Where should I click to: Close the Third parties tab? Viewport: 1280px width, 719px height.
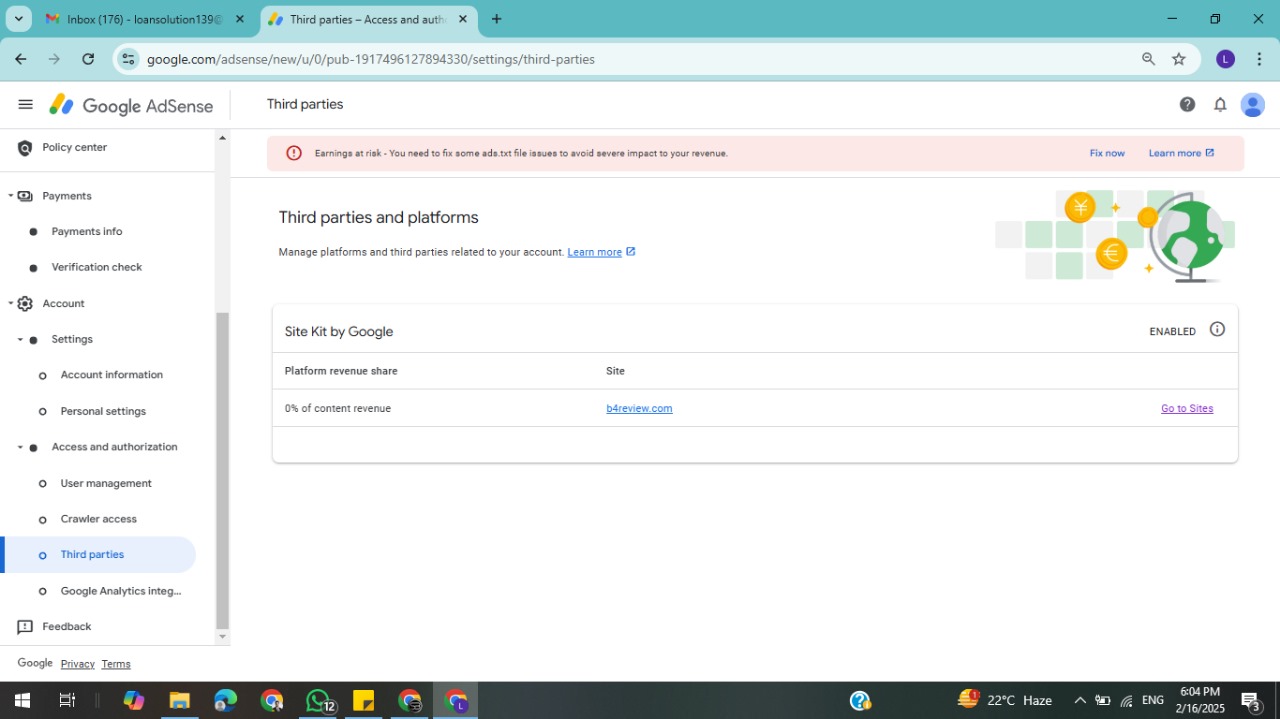463,19
